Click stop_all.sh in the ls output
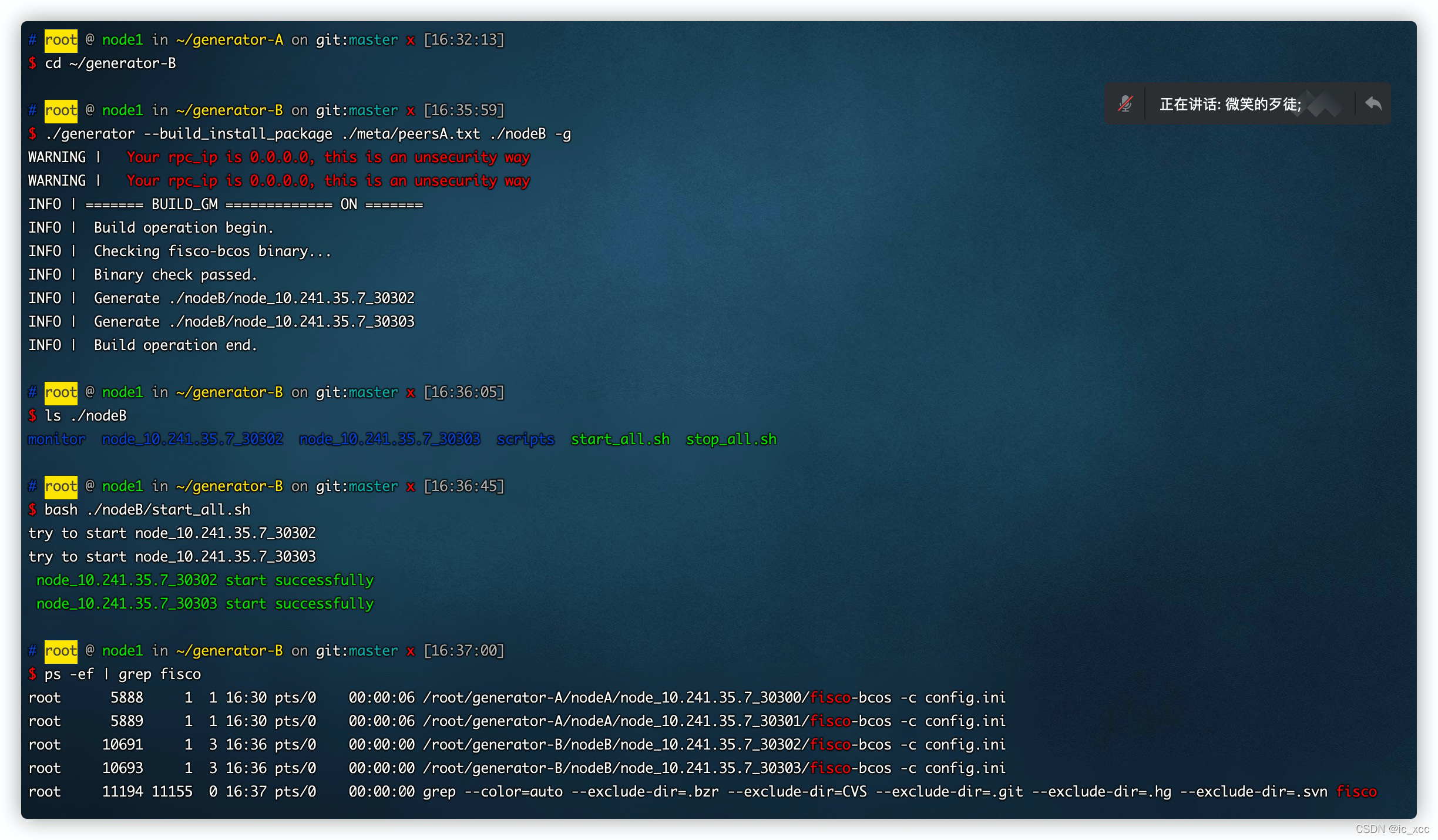Screen dimensions: 1438x840 pos(731,439)
